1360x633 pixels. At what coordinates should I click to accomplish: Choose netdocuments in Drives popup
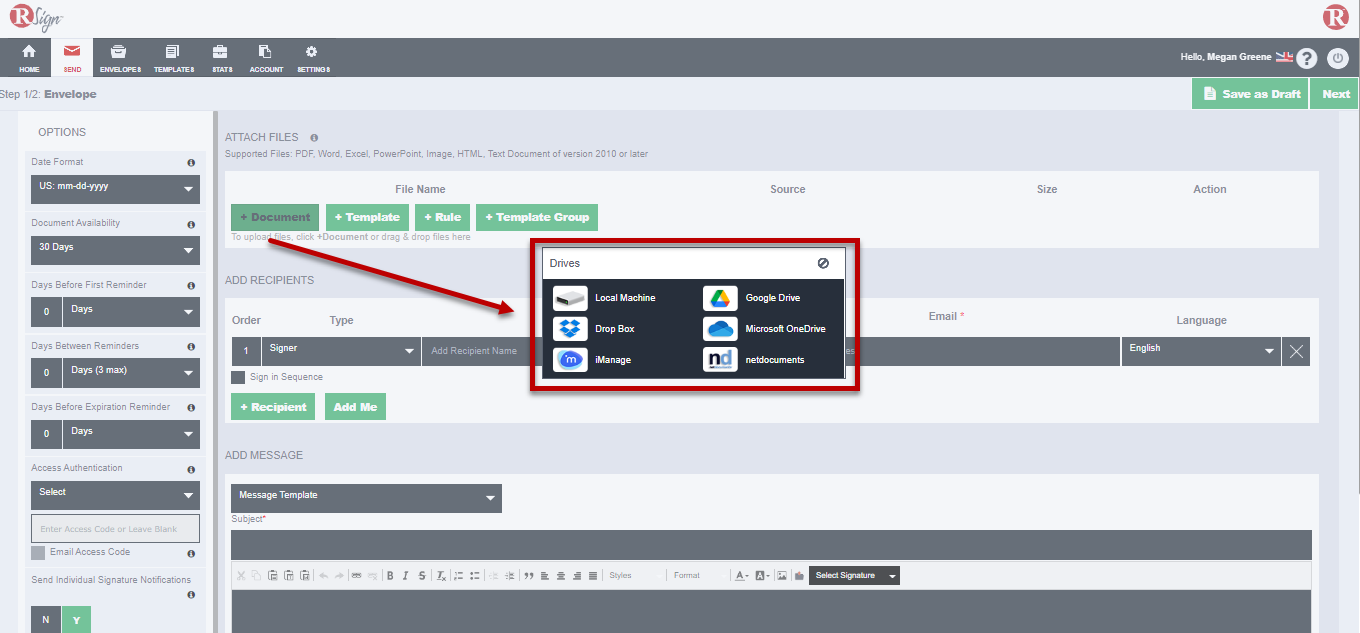click(754, 359)
